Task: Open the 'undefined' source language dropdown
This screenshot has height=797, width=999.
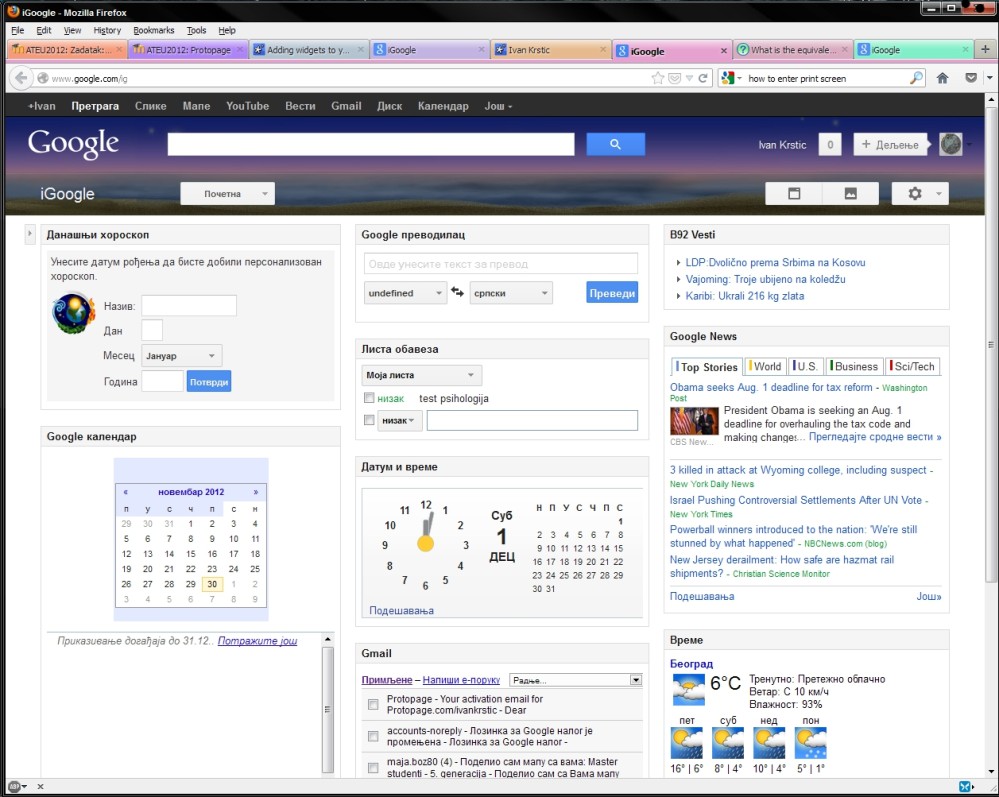Action: coord(405,292)
